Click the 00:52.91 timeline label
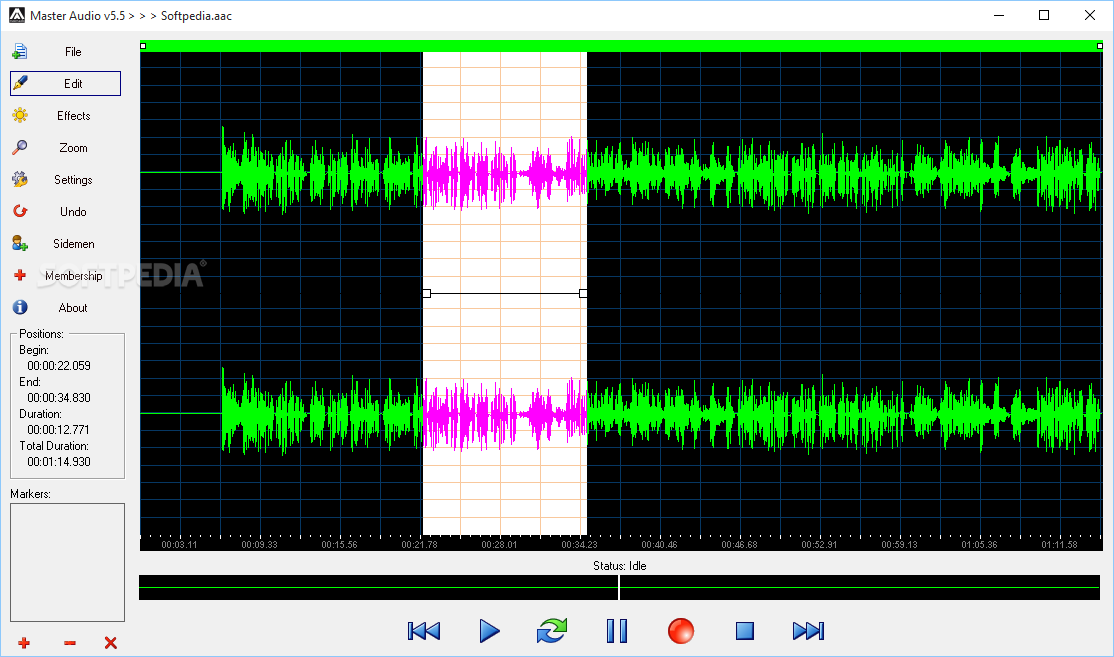The width and height of the screenshot is (1114, 657). [819, 545]
